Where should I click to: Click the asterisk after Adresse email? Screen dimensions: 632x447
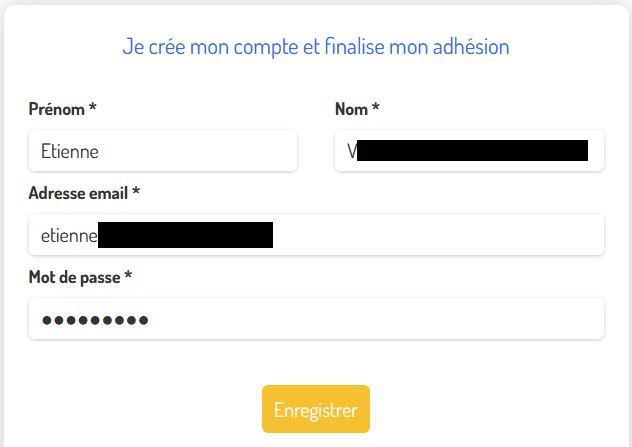click(x=136, y=193)
